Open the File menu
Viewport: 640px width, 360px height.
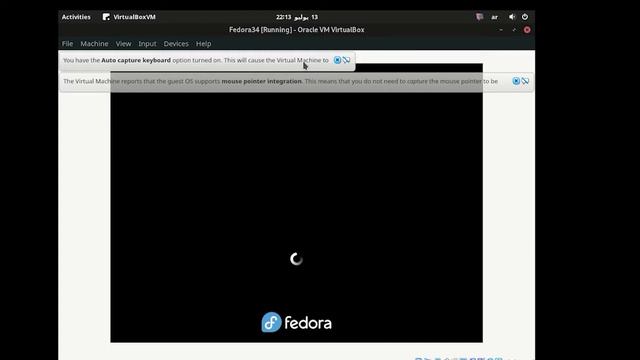point(67,44)
